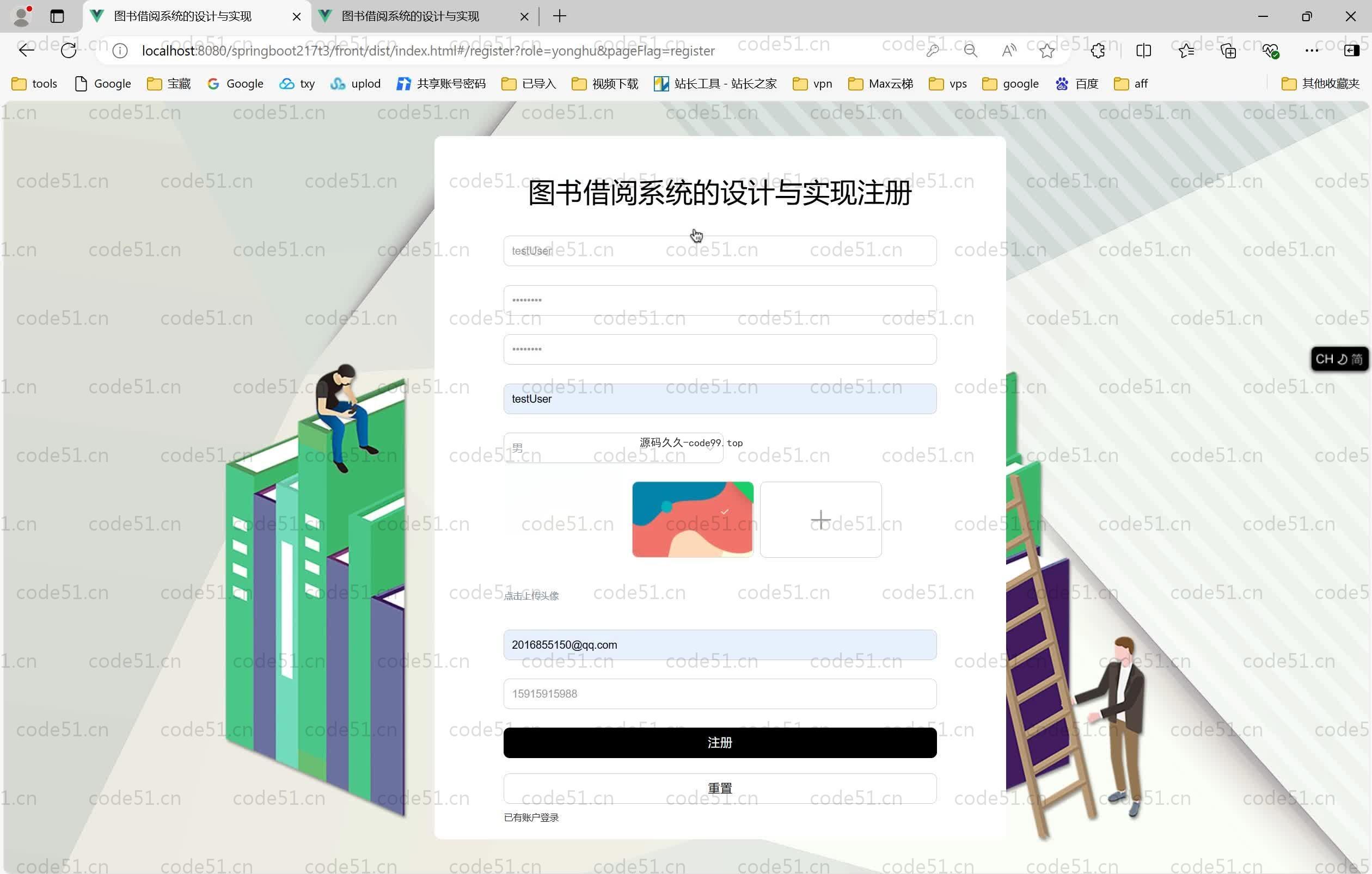Open browser essentials heart icon
1372x874 pixels.
click(1271, 51)
